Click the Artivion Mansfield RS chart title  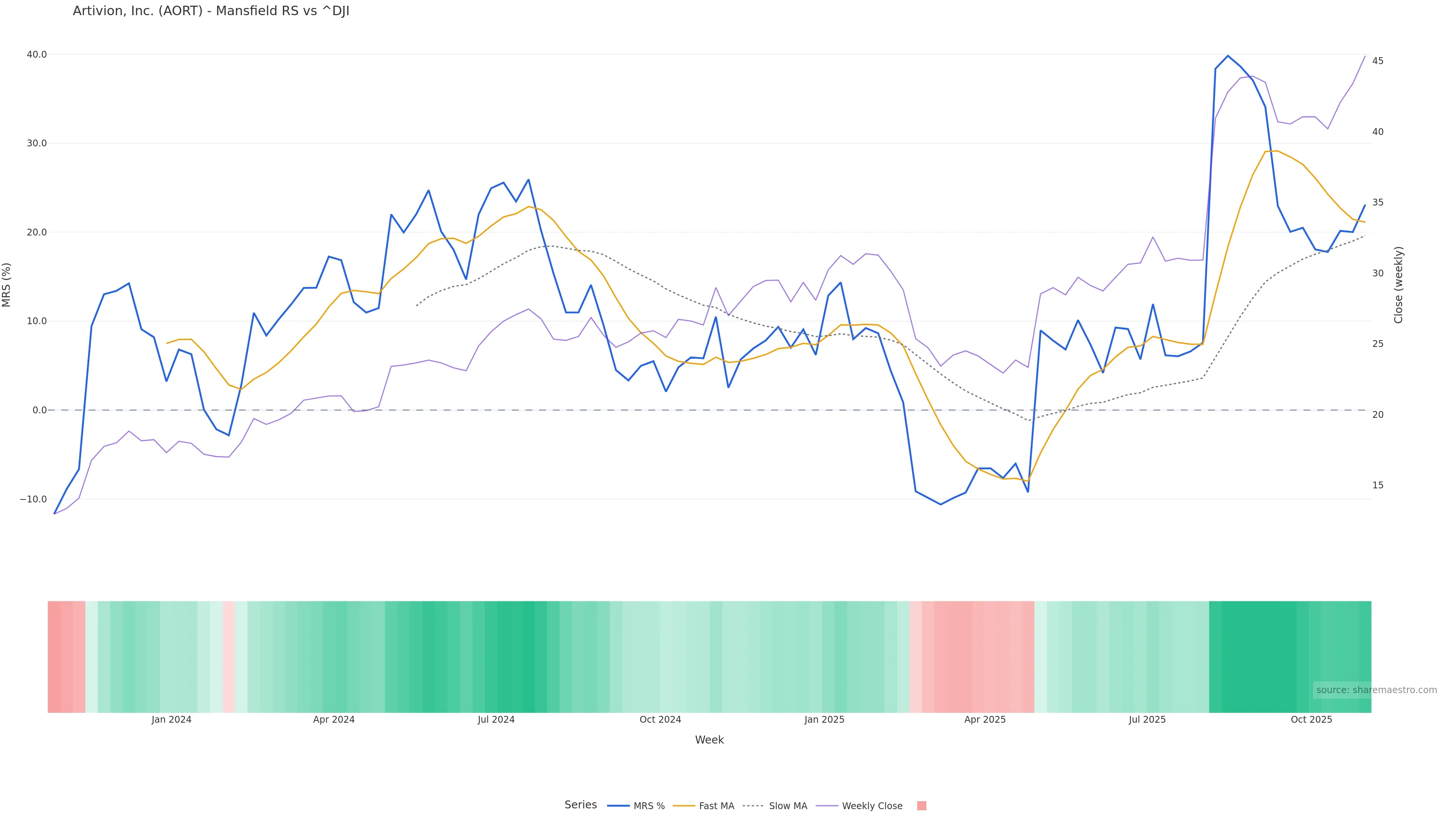(211, 11)
